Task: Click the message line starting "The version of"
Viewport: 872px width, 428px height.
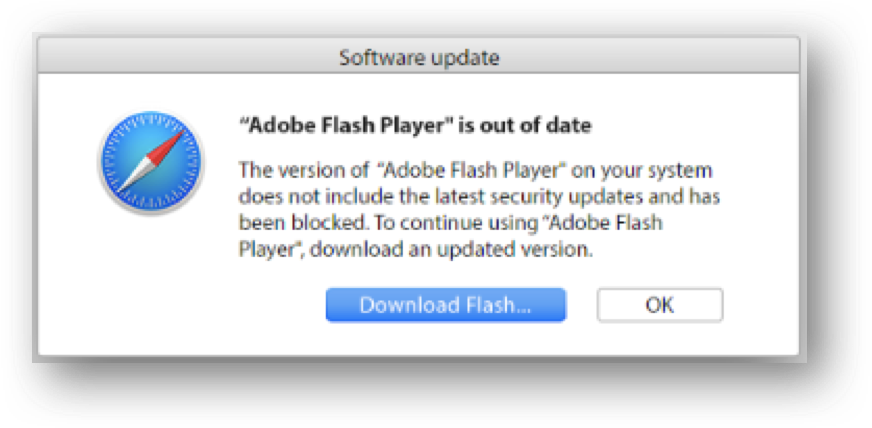Action: (x=475, y=170)
